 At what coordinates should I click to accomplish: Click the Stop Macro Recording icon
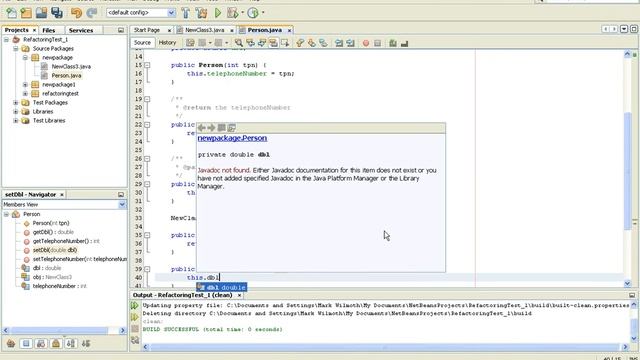377,43
